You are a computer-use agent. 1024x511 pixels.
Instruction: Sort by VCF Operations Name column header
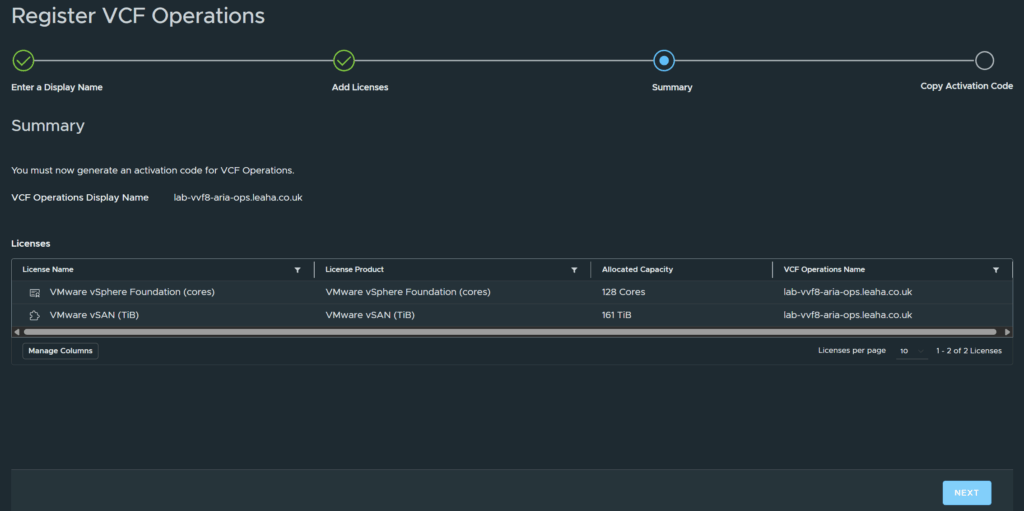coord(824,269)
